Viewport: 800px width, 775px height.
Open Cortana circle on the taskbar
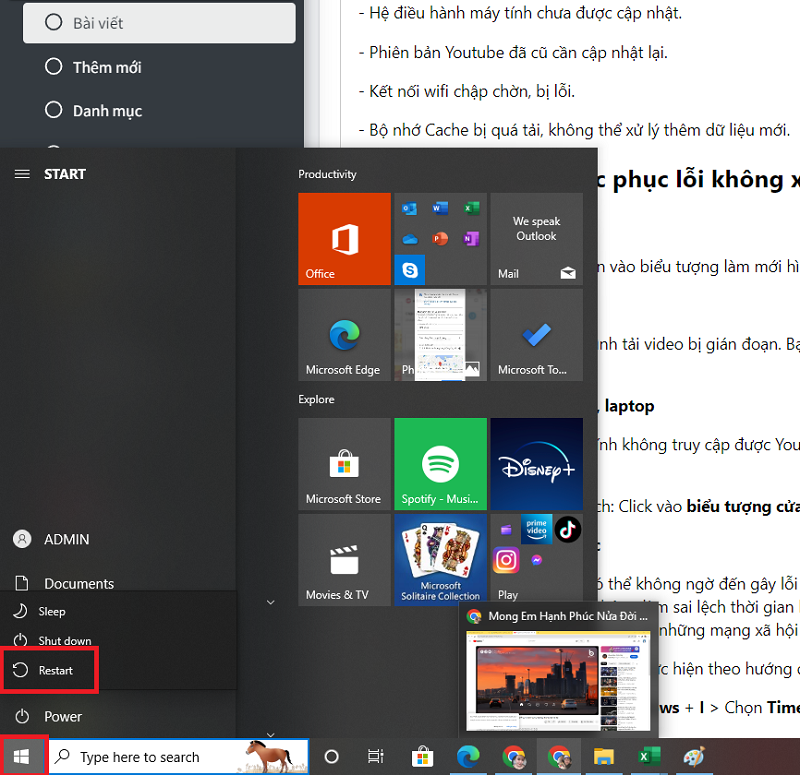(x=331, y=756)
